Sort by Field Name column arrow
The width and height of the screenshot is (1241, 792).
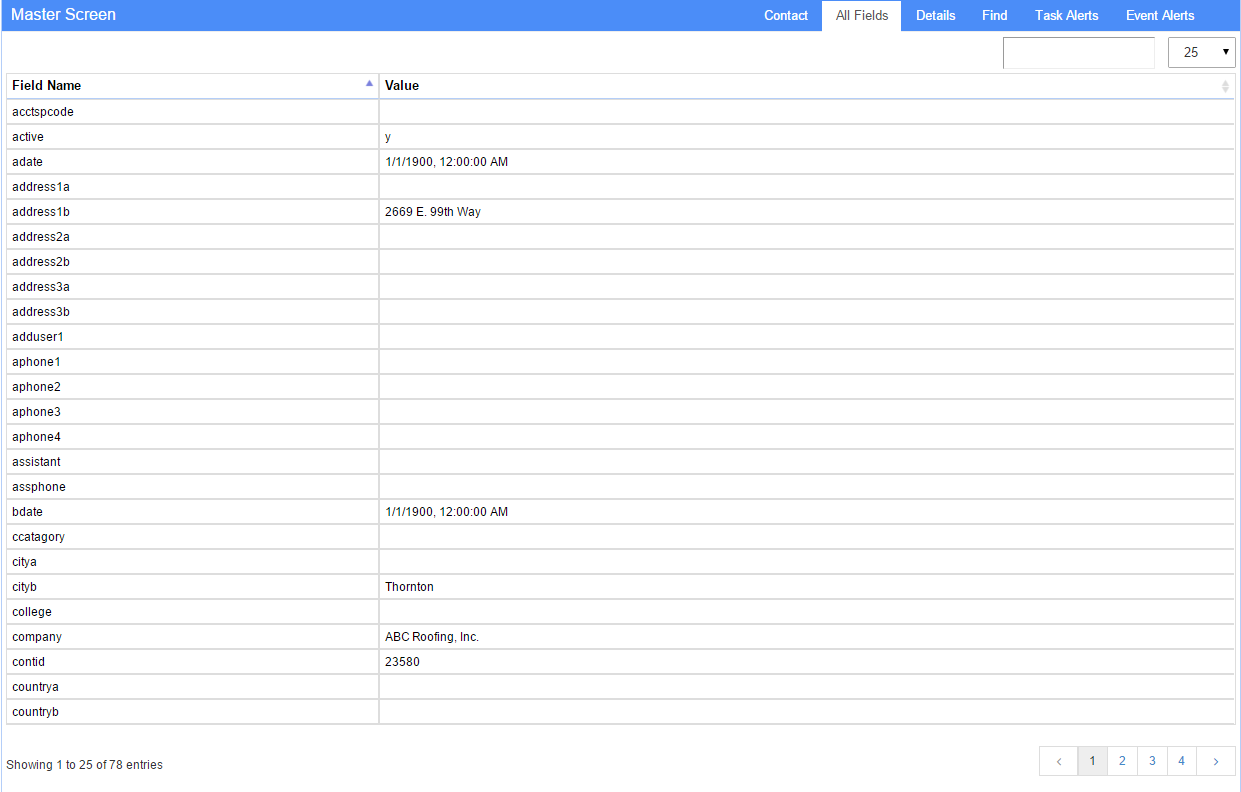[369, 85]
